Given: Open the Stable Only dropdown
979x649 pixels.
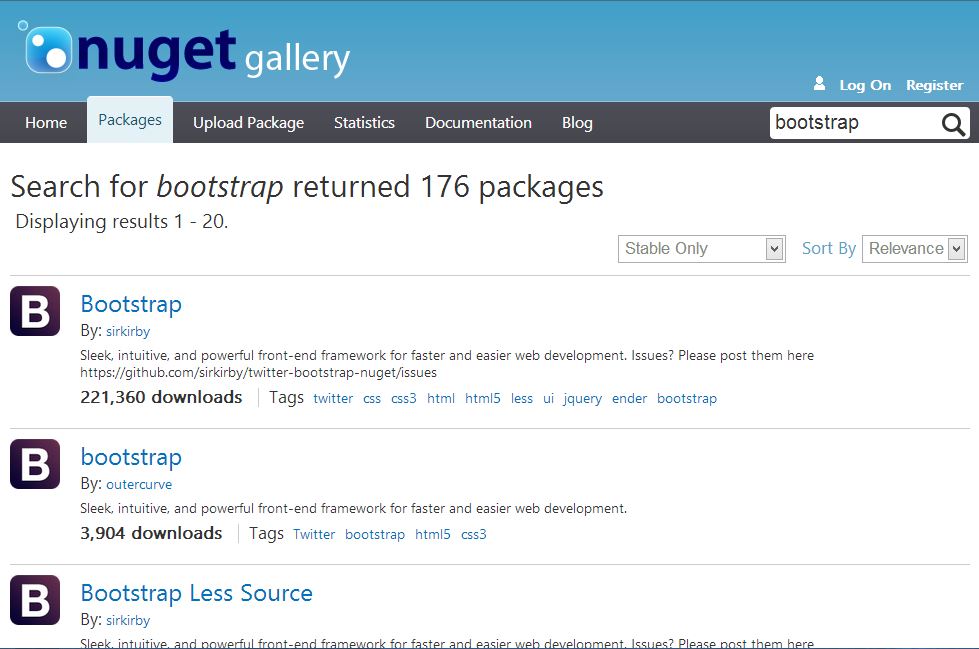Looking at the screenshot, I should 701,249.
